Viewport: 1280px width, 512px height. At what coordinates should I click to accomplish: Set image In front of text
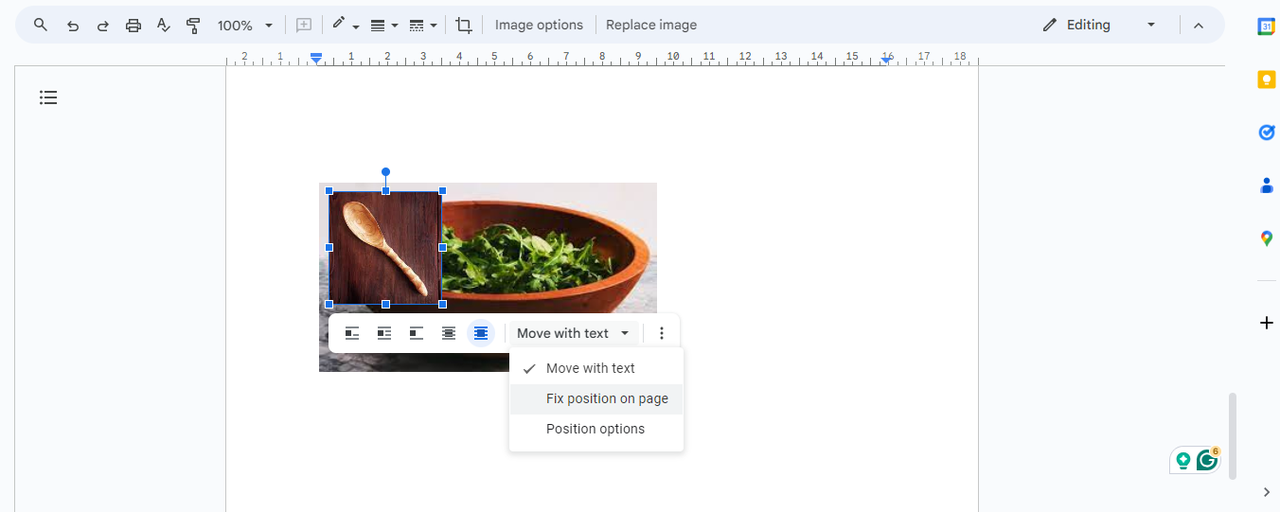pyautogui.click(x=481, y=333)
